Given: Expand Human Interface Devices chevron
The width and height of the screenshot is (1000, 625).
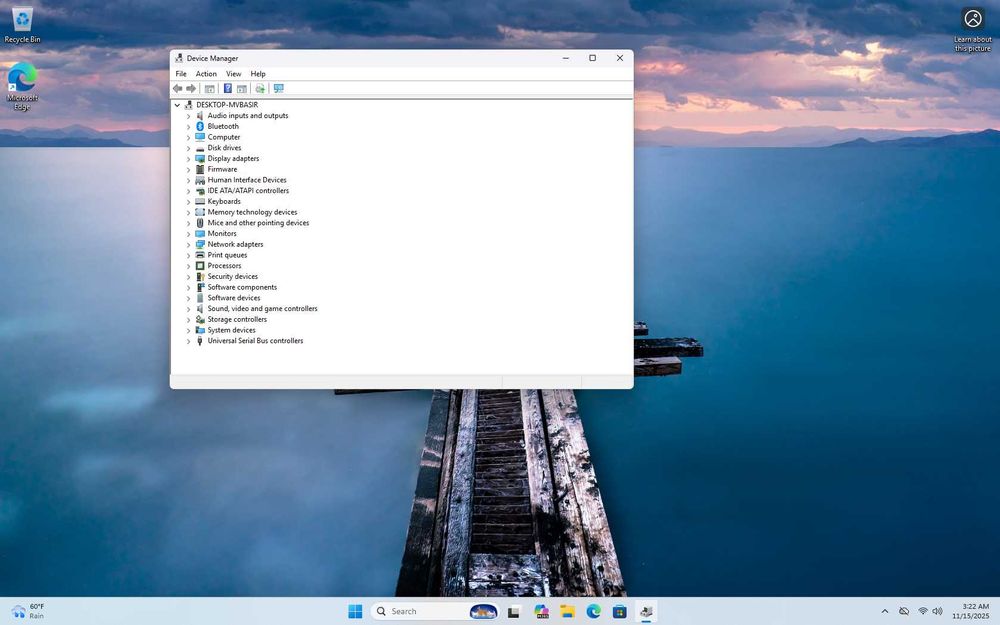Looking at the screenshot, I should (188, 180).
